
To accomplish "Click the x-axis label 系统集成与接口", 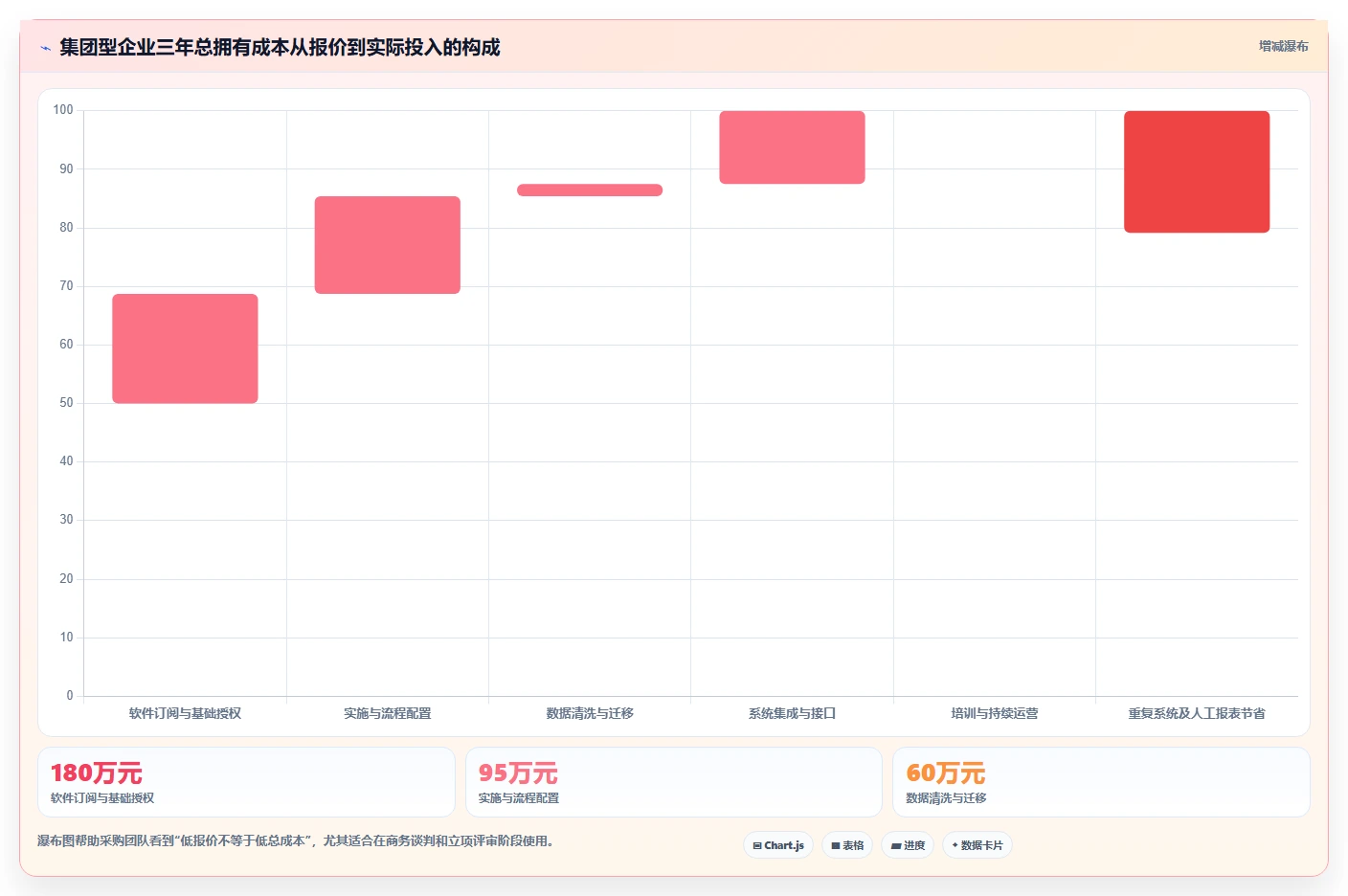I will pos(792,713).
